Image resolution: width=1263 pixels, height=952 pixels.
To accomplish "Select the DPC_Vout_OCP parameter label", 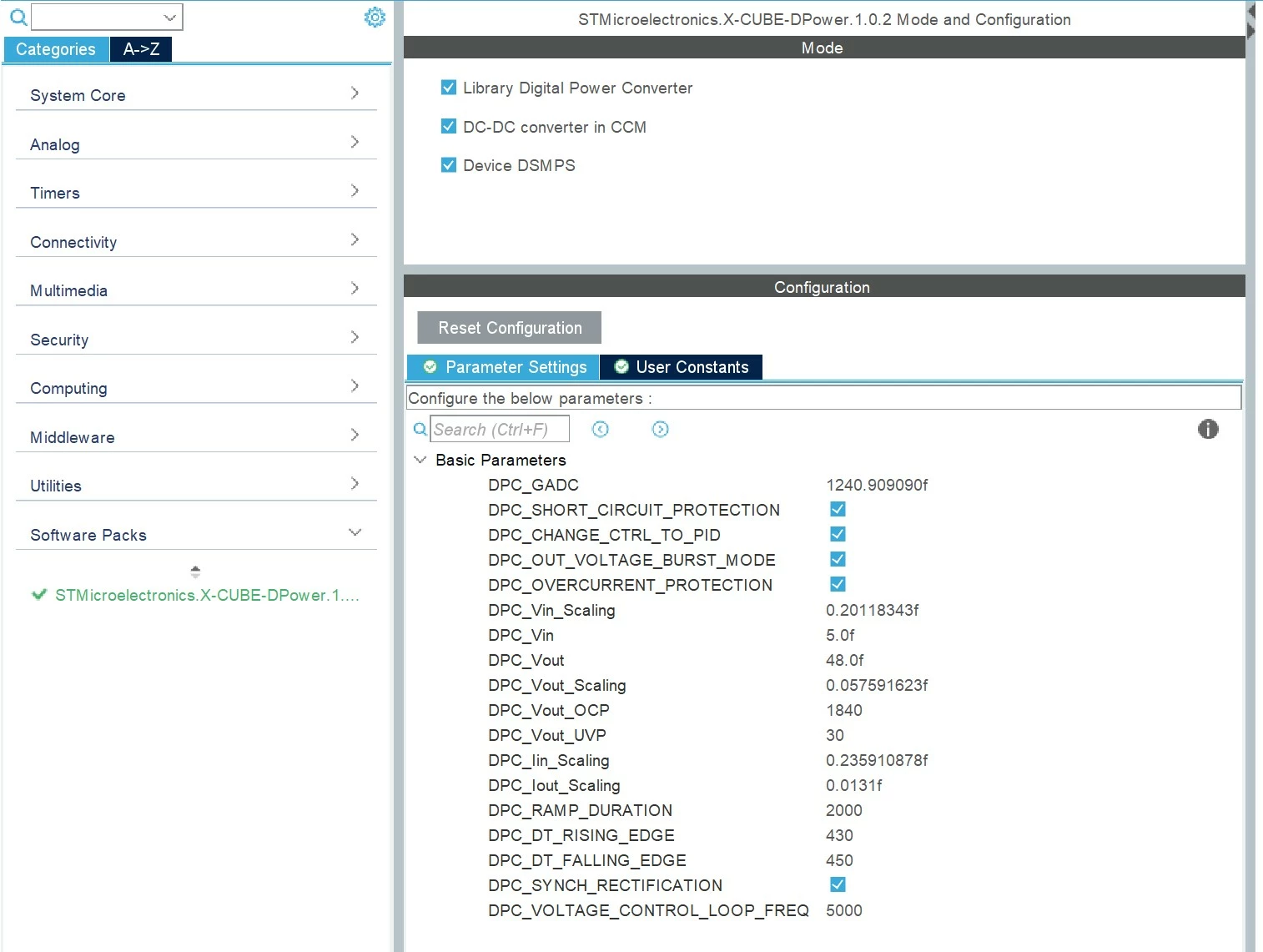I will pos(549,710).
